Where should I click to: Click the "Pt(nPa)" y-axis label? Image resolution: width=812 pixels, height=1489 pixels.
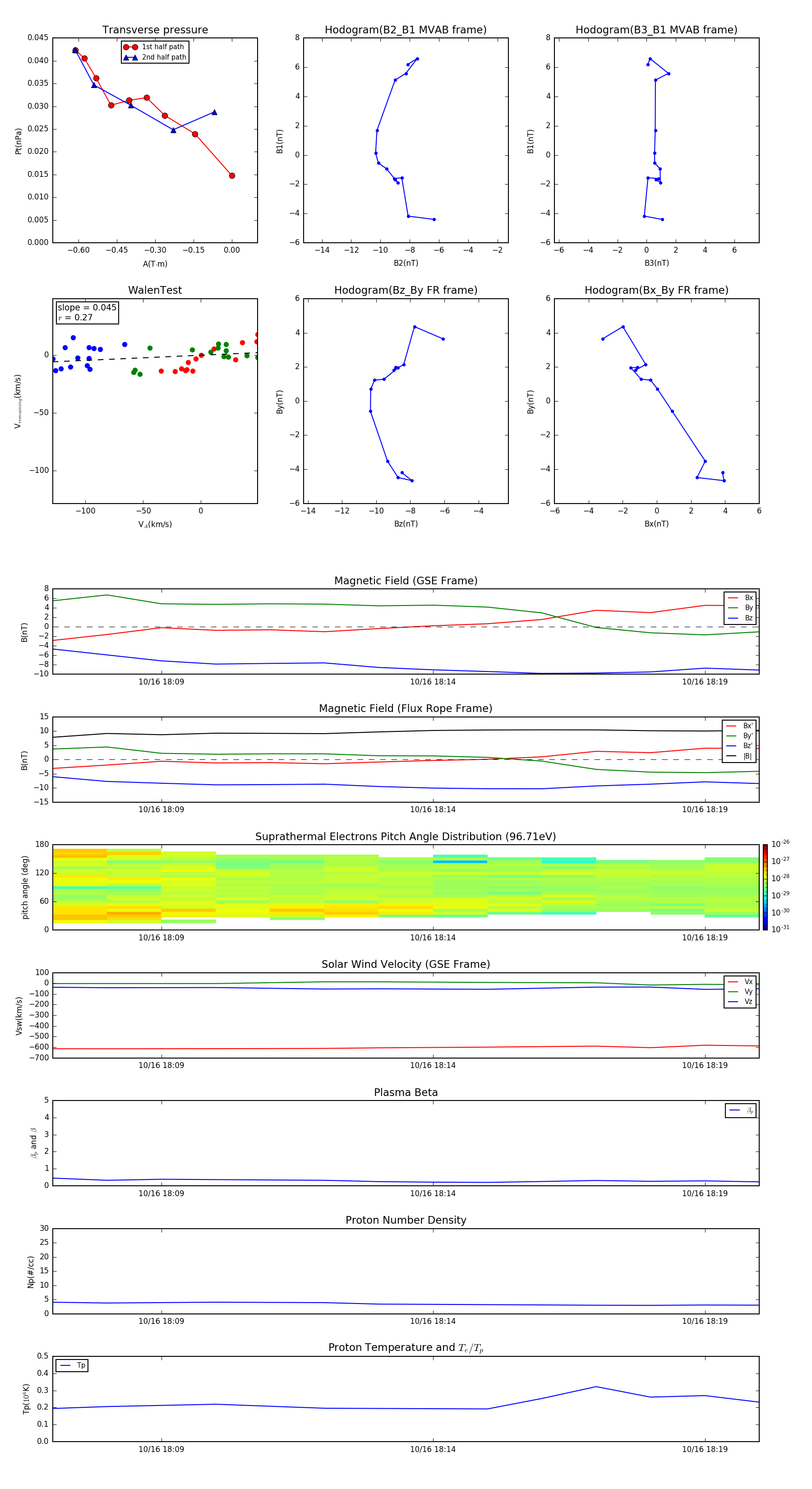18,141
